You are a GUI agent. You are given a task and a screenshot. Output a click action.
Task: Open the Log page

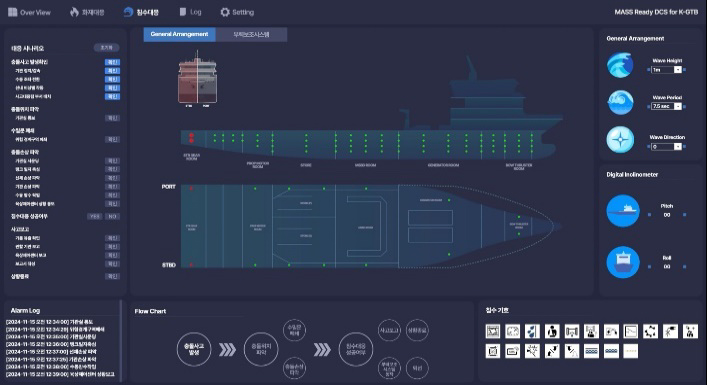tap(190, 12)
